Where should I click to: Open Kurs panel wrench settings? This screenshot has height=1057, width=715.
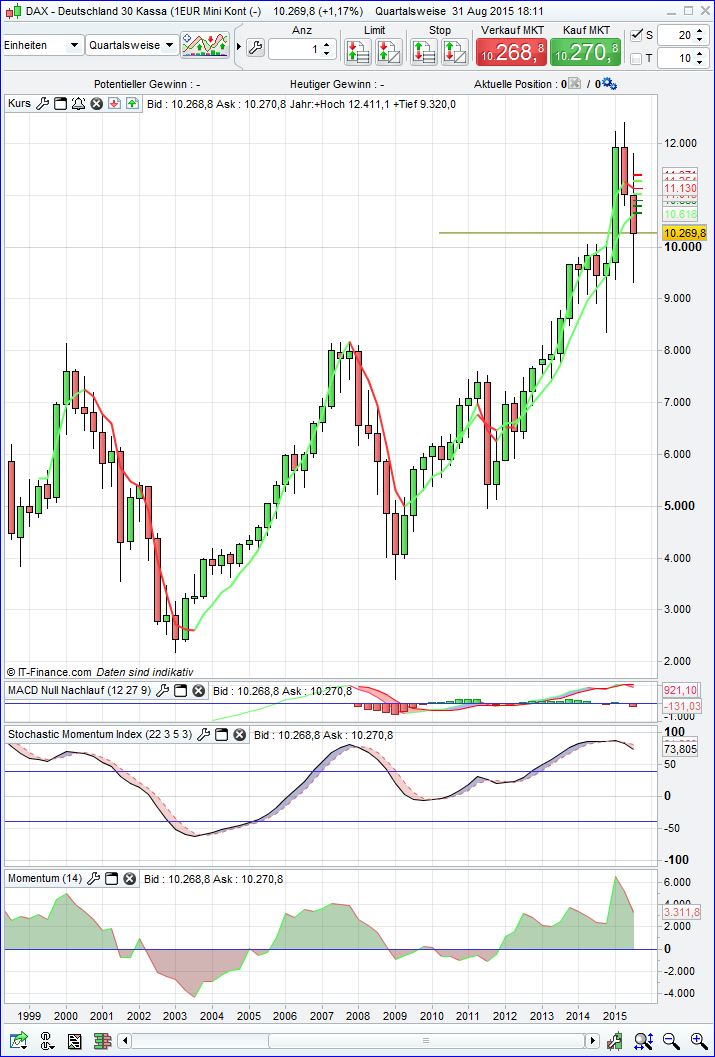[42, 104]
